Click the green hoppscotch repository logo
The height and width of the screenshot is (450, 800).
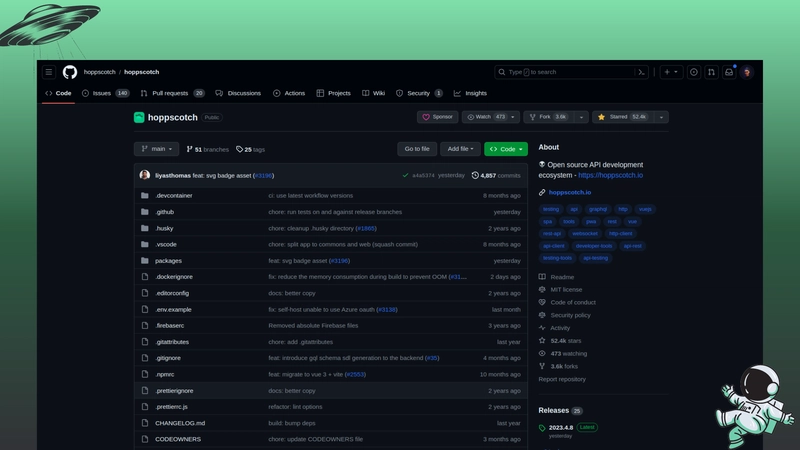click(139, 117)
